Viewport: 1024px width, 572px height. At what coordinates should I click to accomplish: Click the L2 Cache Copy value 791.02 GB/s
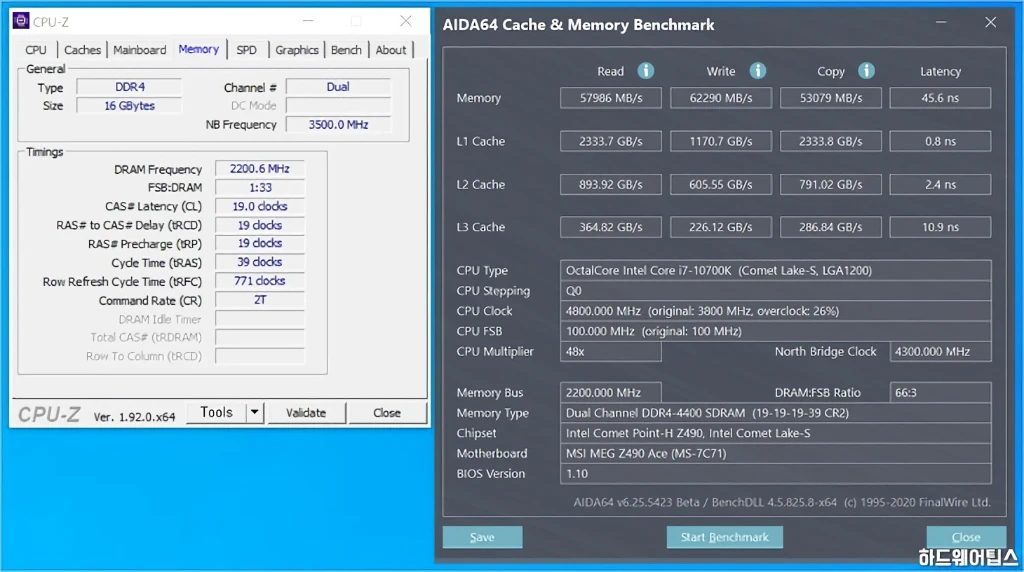[831, 184]
